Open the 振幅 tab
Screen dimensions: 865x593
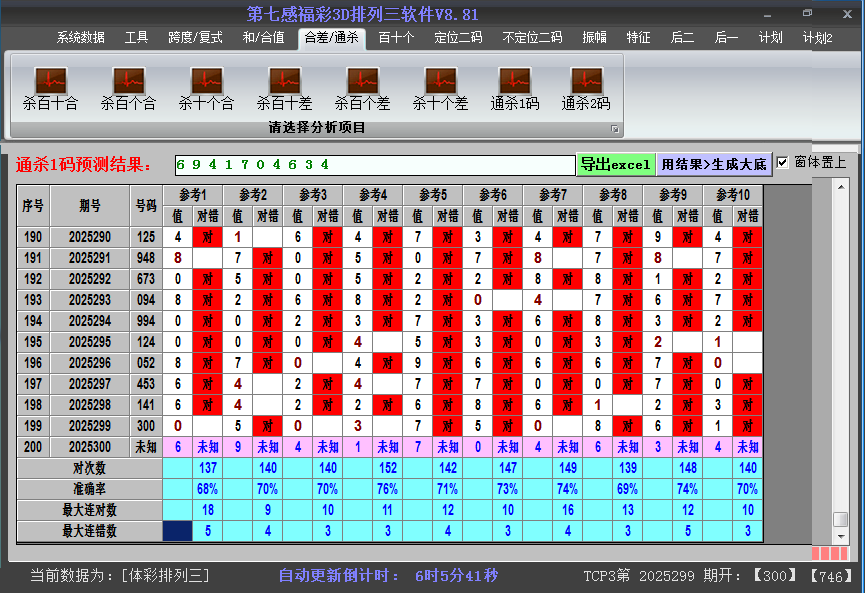pyautogui.click(x=595, y=38)
